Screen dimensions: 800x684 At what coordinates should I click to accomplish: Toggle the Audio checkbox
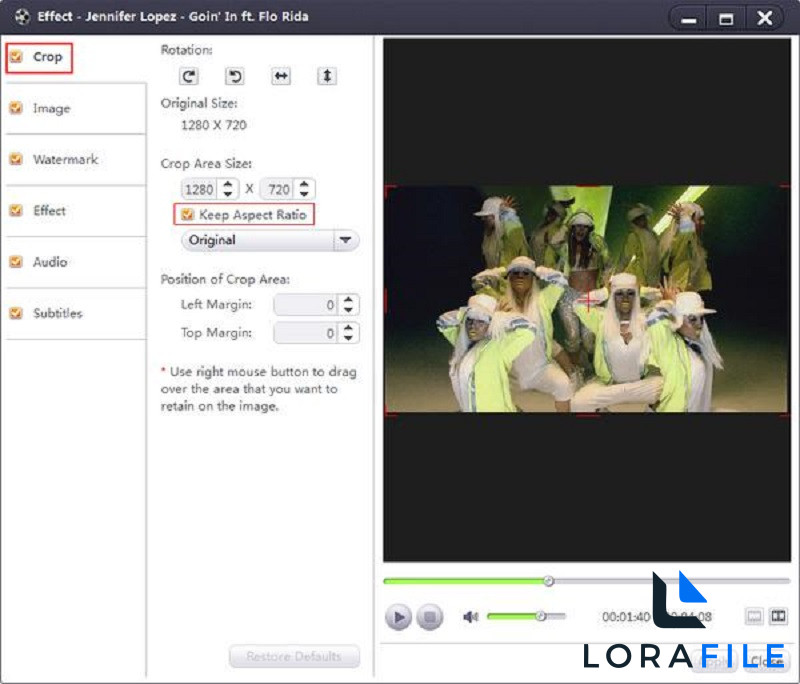16,262
